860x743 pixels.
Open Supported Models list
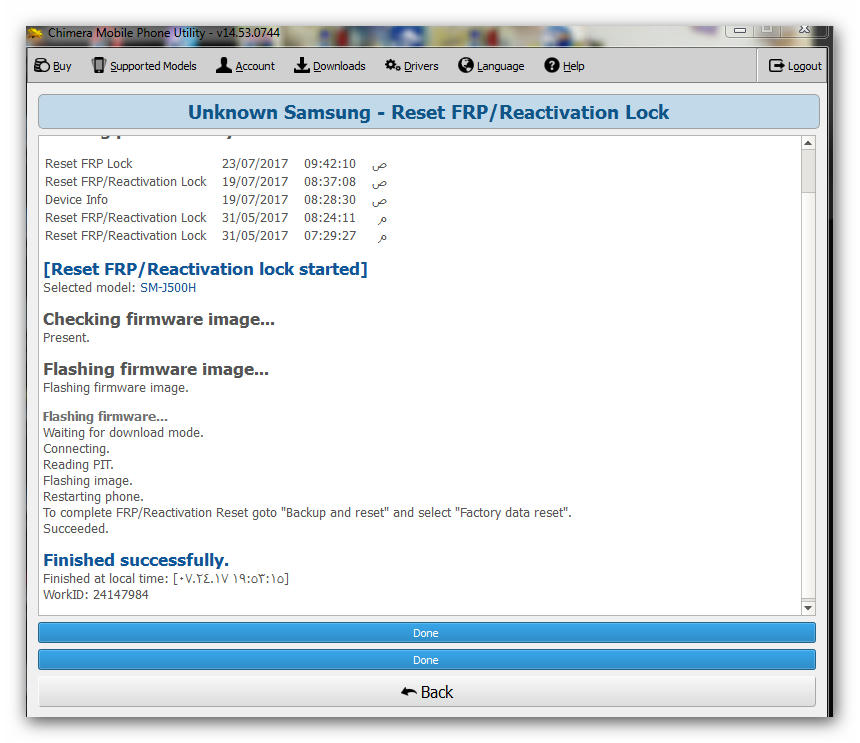(144, 66)
